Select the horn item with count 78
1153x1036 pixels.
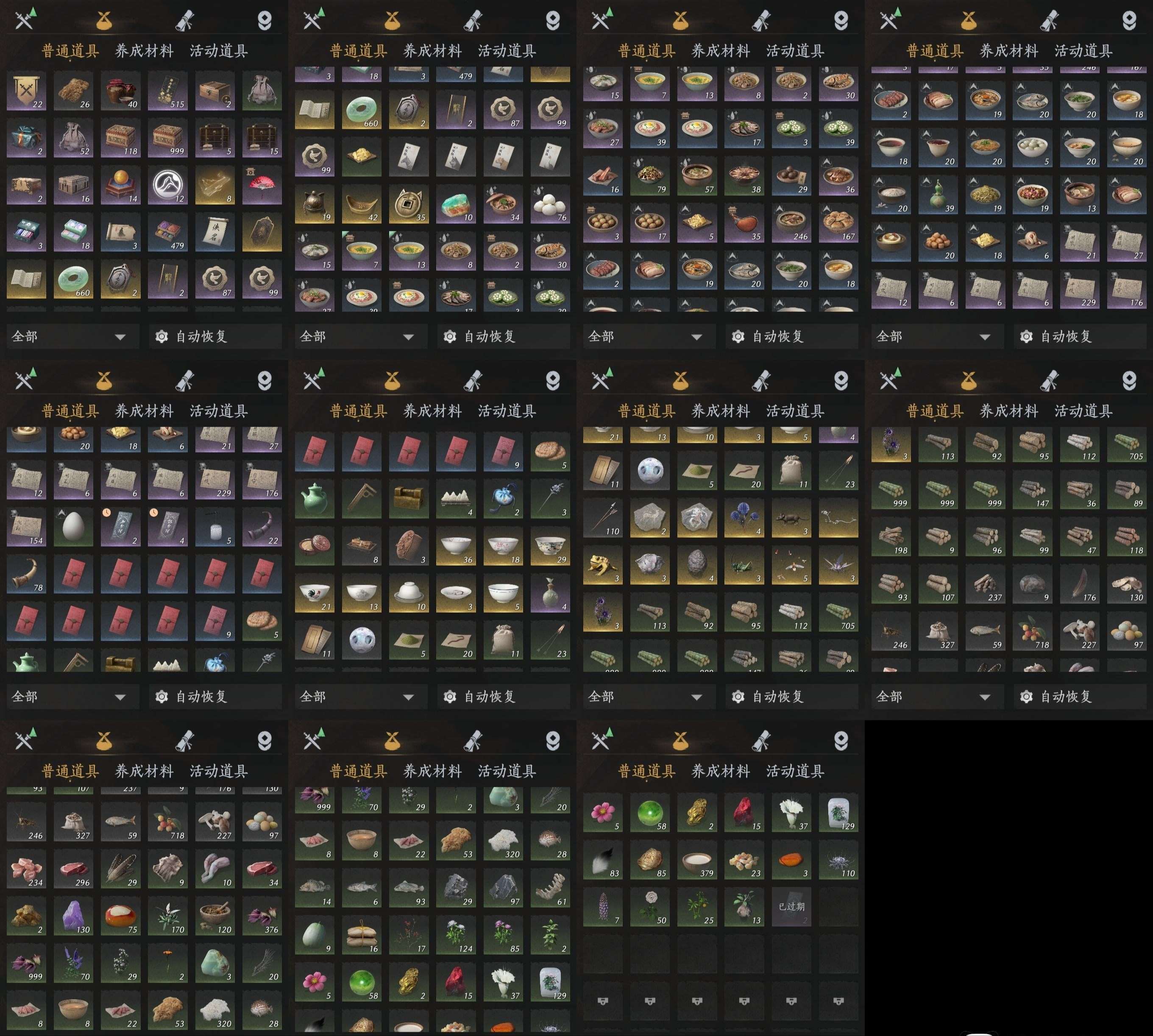click(x=27, y=574)
